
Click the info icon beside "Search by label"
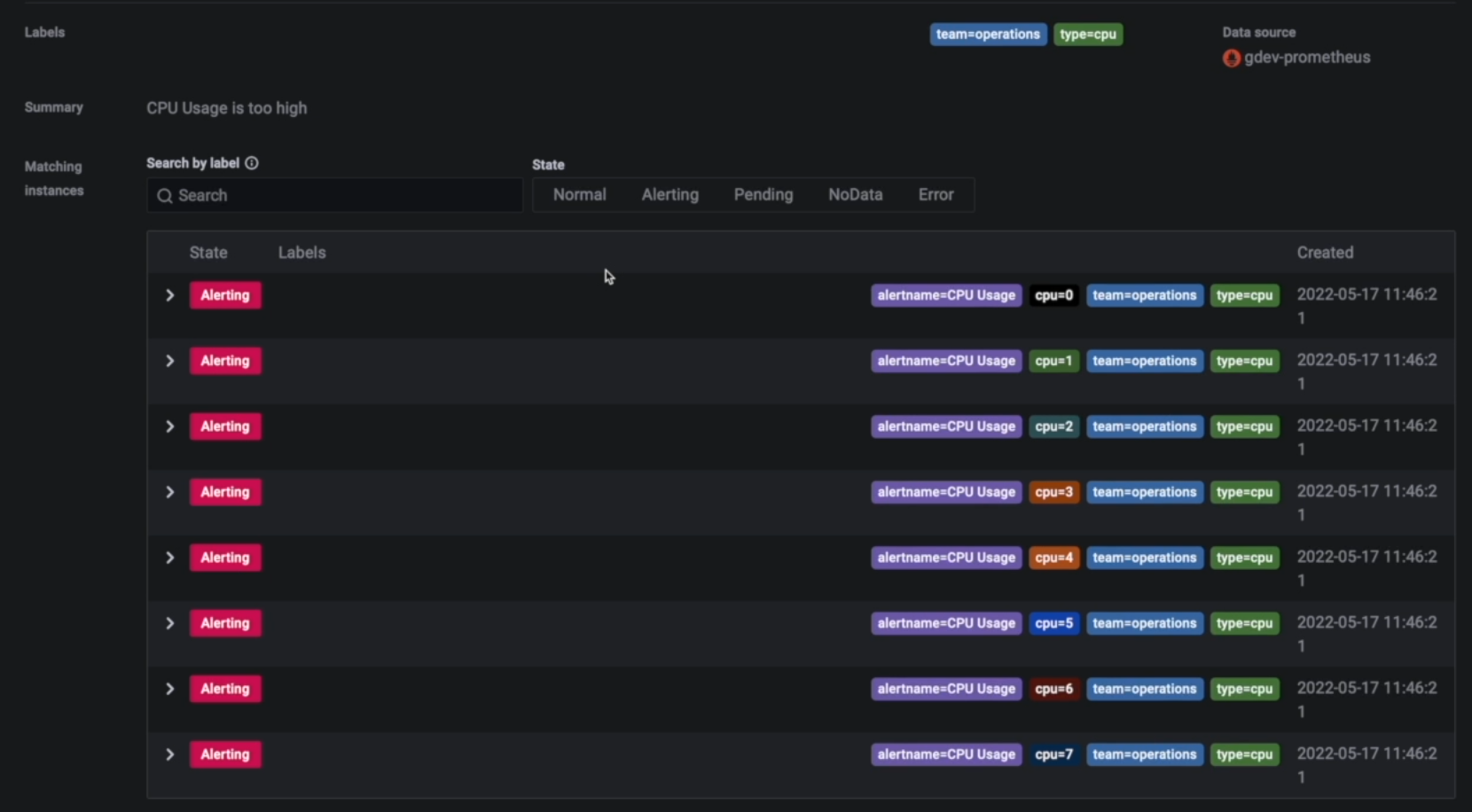click(252, 163)
